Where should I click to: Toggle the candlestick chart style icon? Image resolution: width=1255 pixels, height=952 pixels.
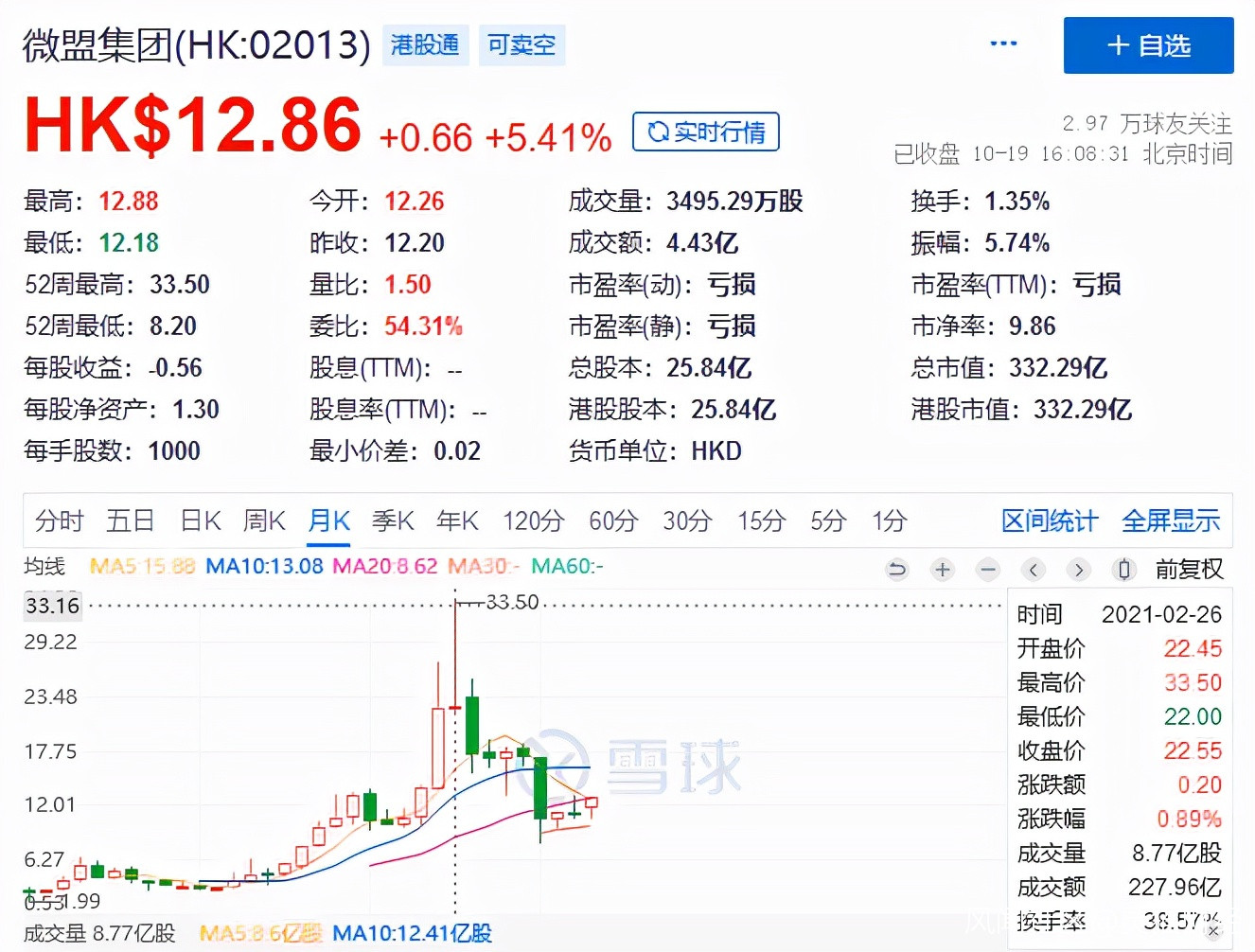[x=1123, y=570]
